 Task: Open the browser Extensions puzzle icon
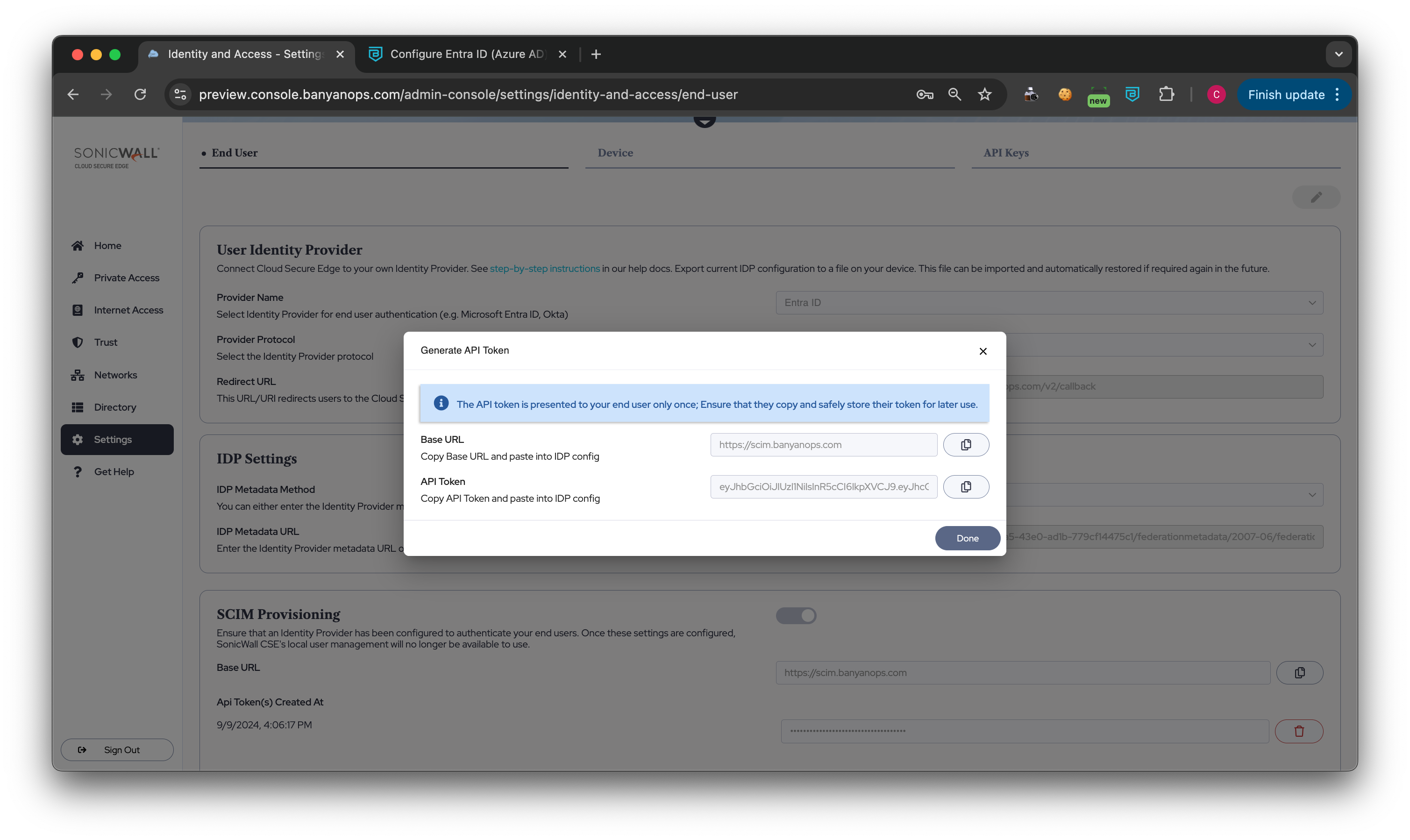click(1166, 94)
